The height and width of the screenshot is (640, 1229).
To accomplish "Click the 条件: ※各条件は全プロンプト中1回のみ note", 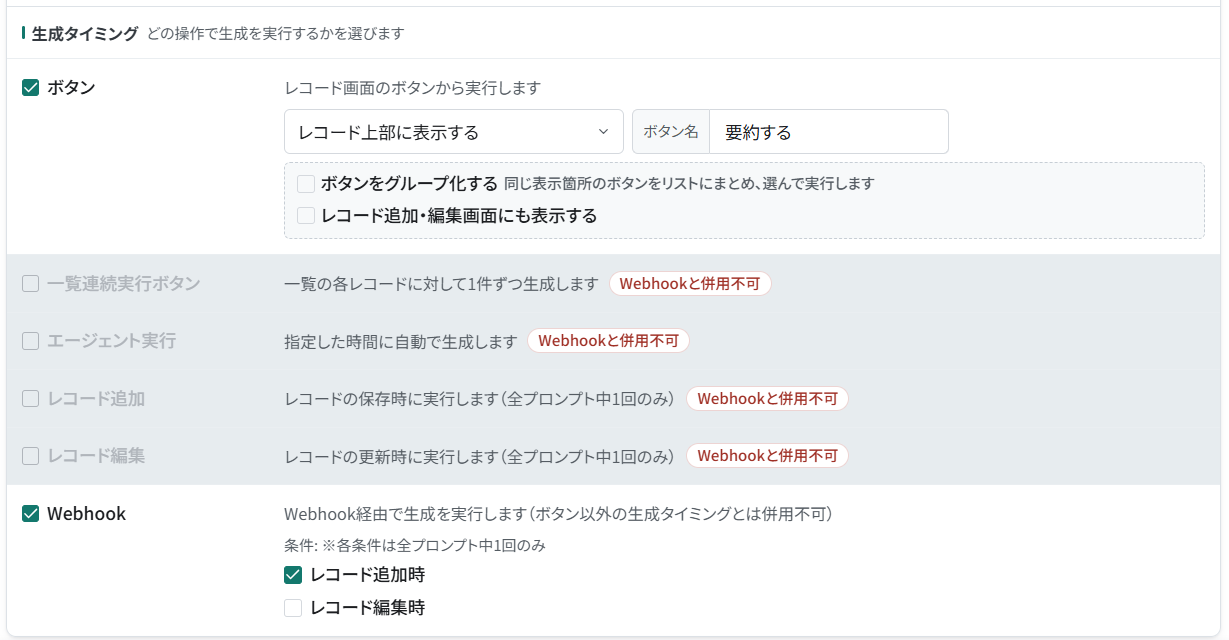I will [414, 546].
